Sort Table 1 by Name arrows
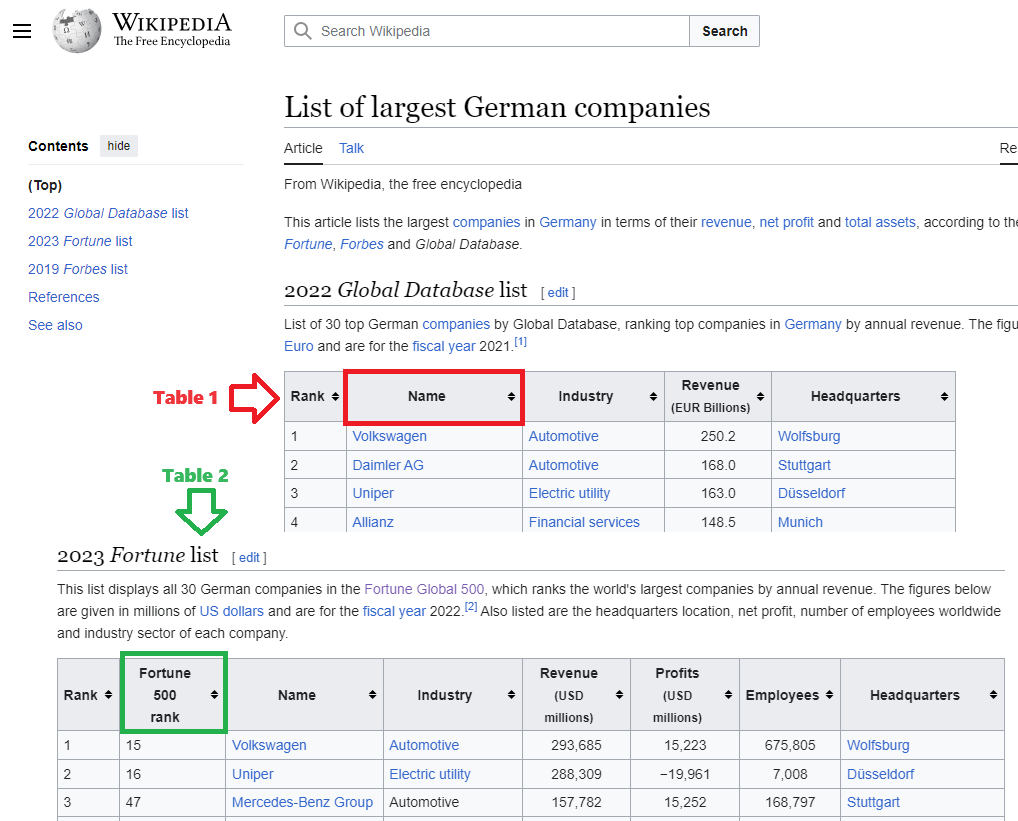Screen dimensions: 1018x821 pyautogui.click(x=512, y=397)
